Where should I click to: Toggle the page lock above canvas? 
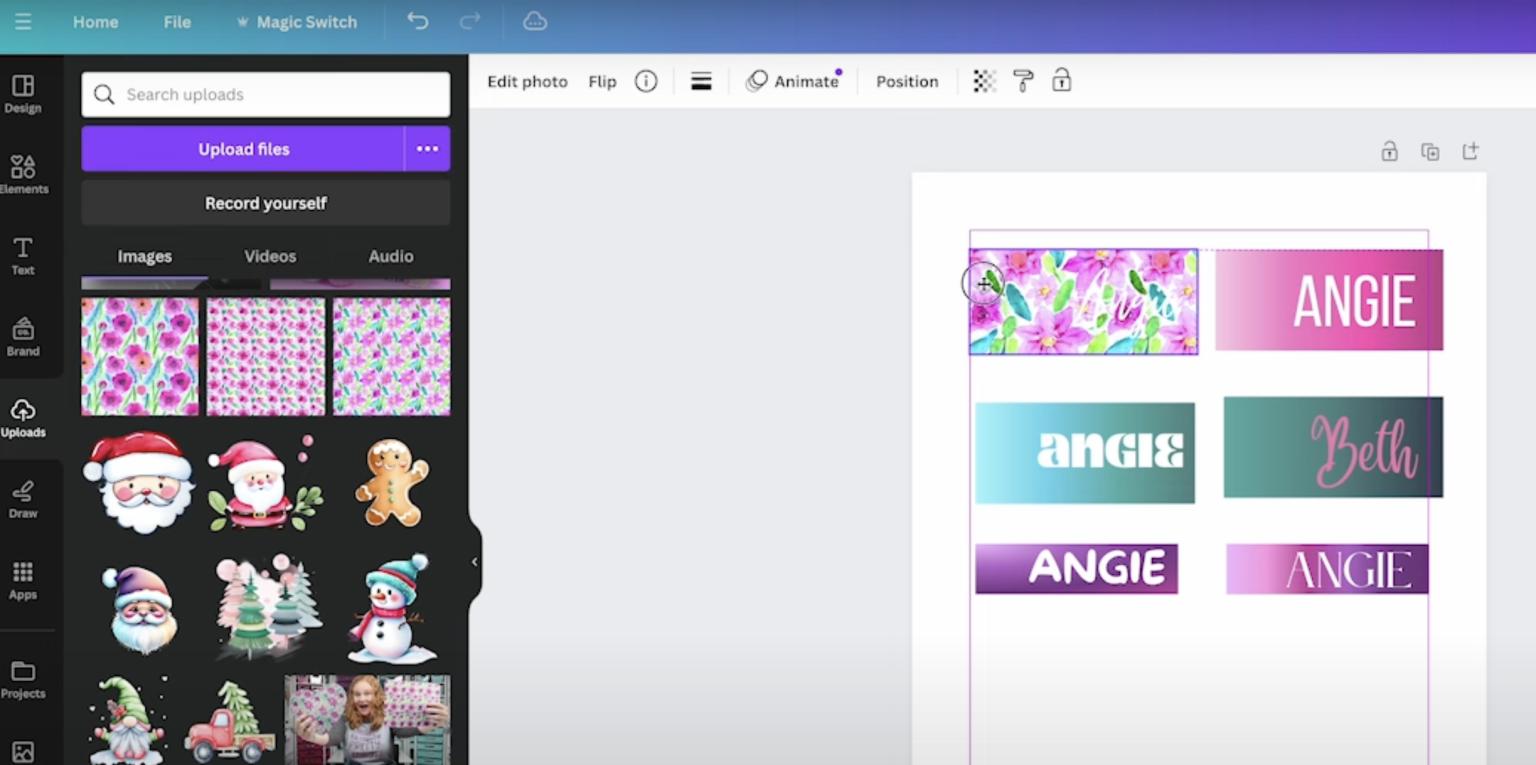pyautogui.click(x=1389, y=152)
